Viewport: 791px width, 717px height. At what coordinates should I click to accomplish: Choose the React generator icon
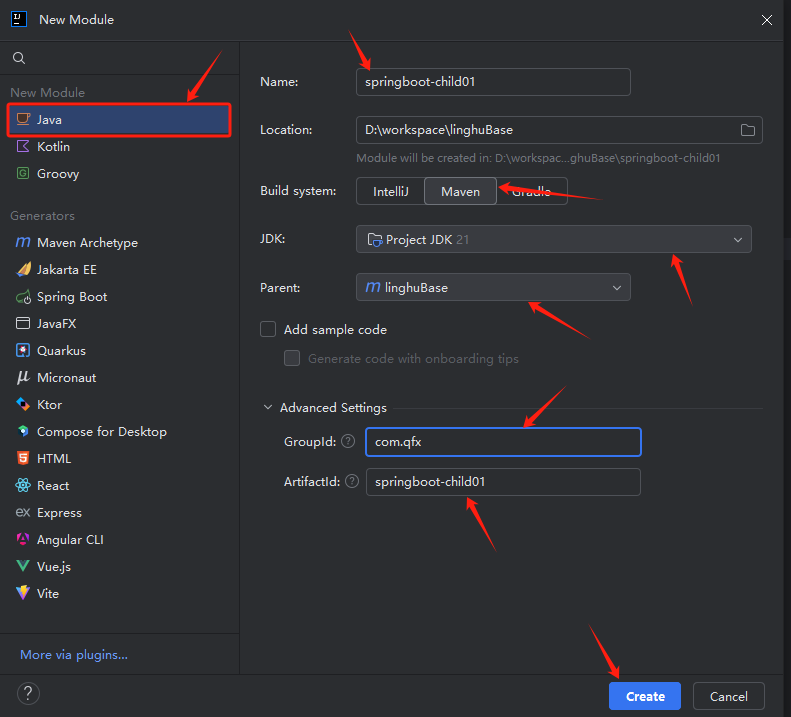click(x=22, y=486)
